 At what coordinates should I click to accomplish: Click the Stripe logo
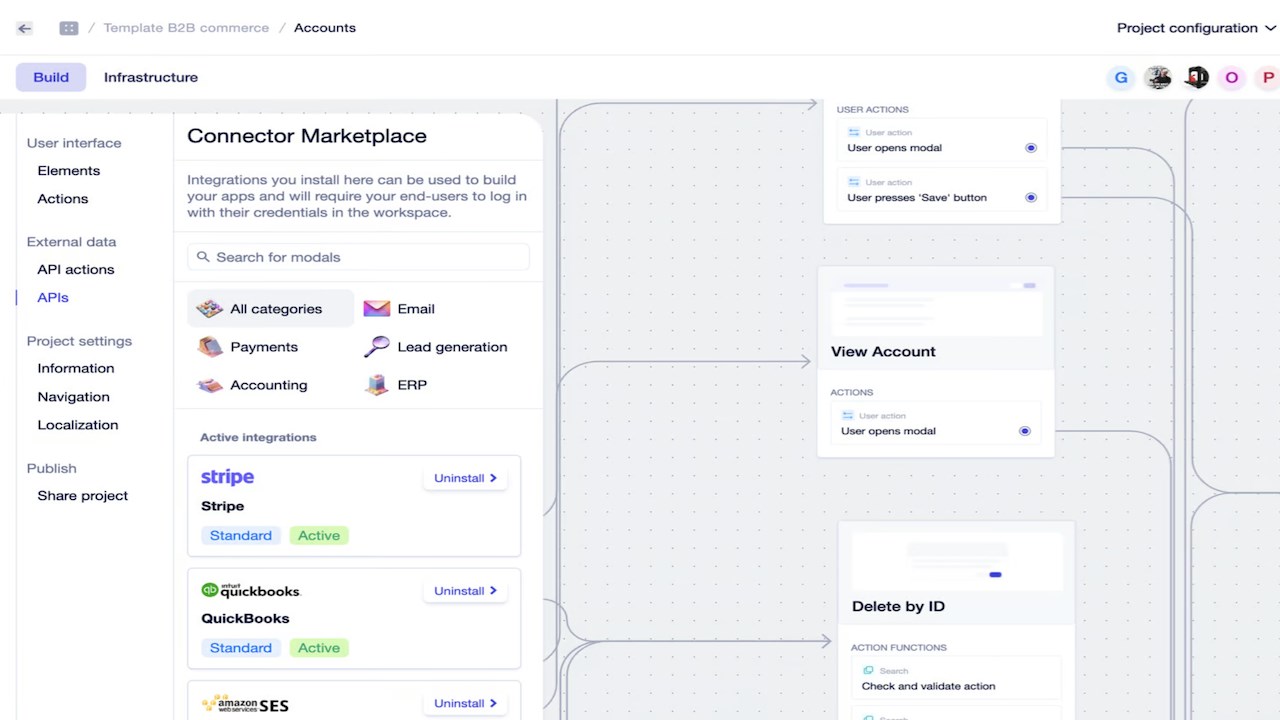(x=228, y=477)
